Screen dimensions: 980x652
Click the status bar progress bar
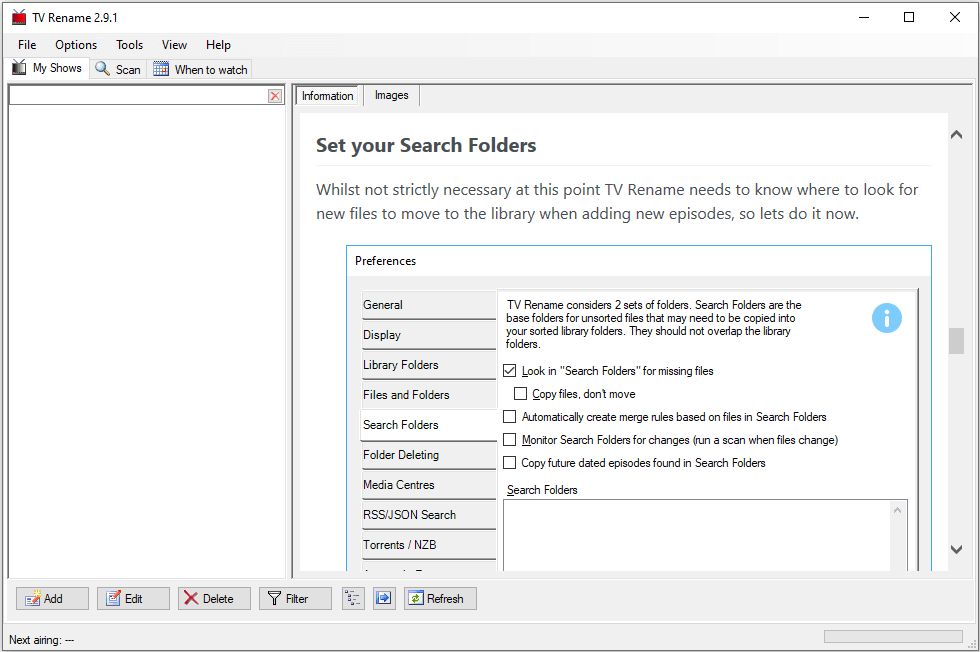pos(893,636)
